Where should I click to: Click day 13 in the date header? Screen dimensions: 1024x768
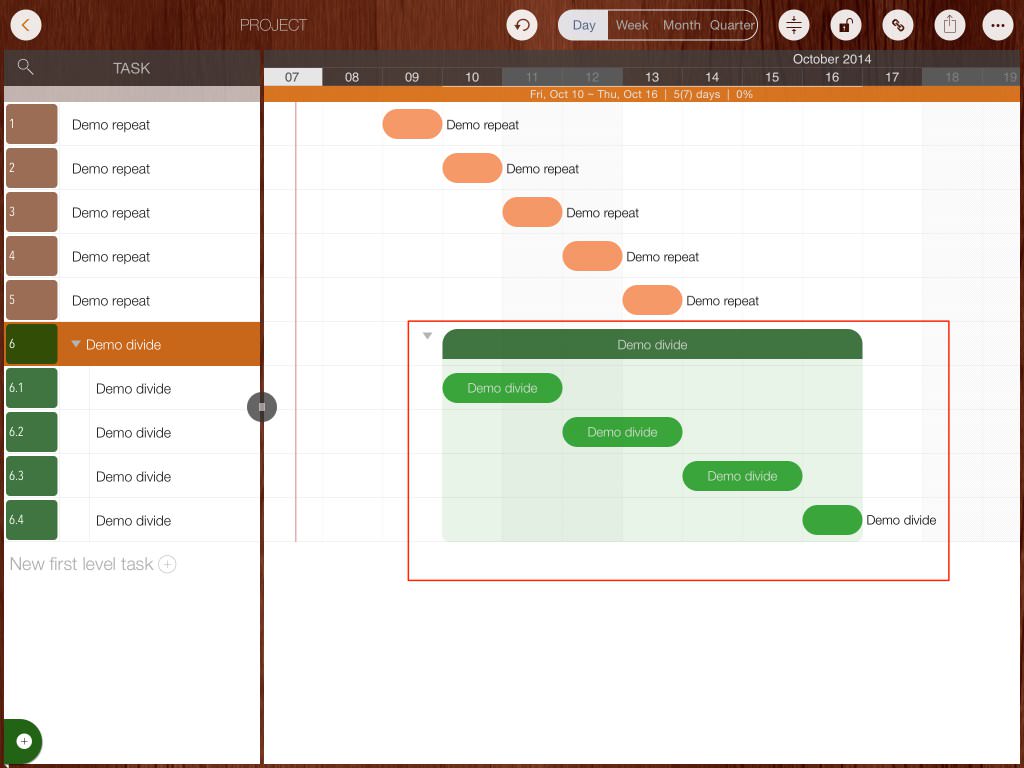pyautogui.click(x=652, y=77)
